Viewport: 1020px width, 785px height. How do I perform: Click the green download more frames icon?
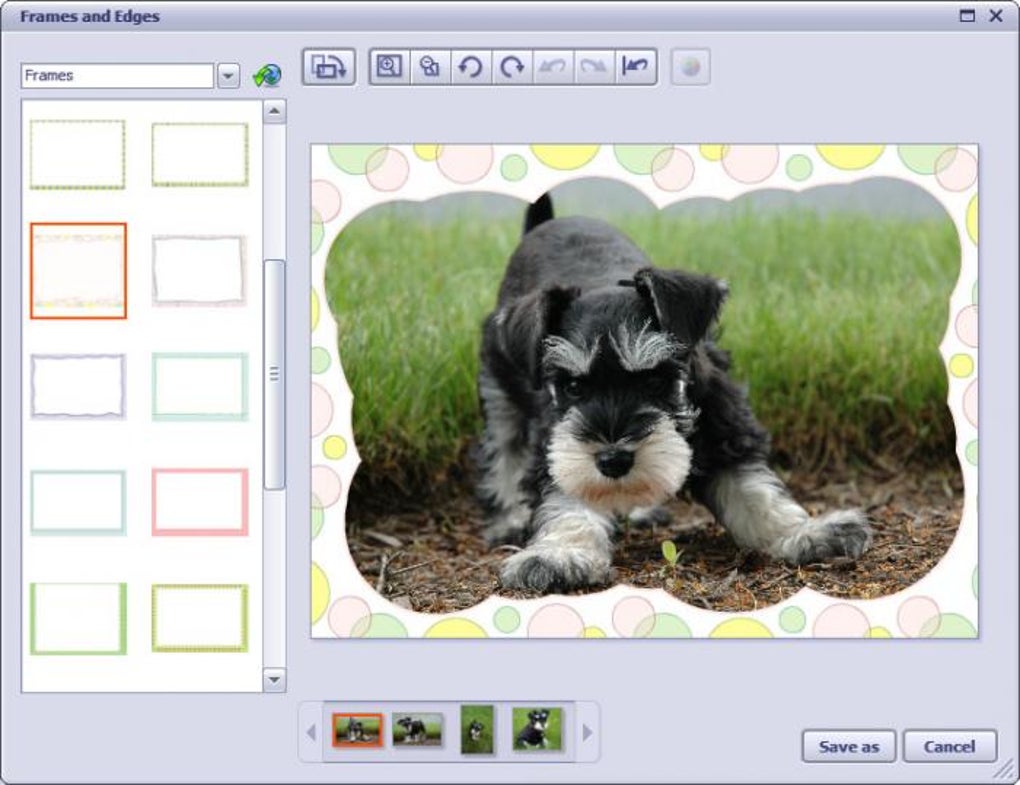(x=267, y=75)
